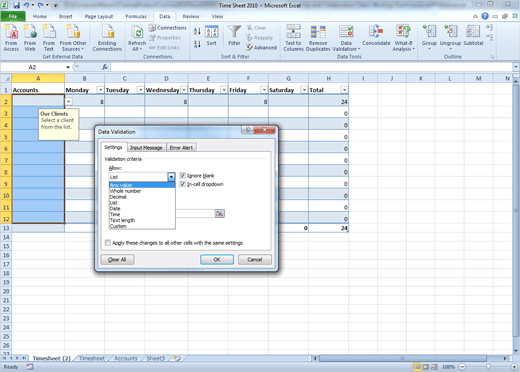
Task: Click the insert function fx icon
Action: (x=105, y=67)
